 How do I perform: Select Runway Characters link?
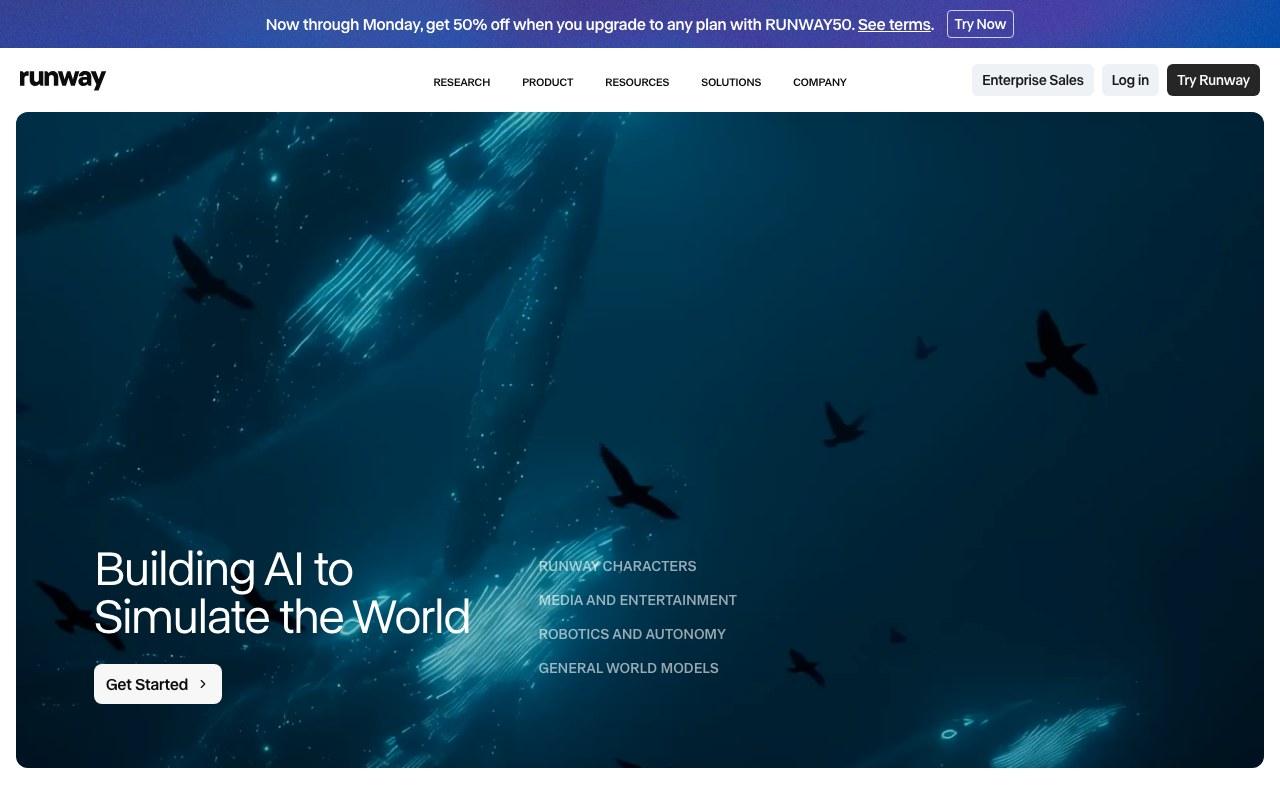617,566
